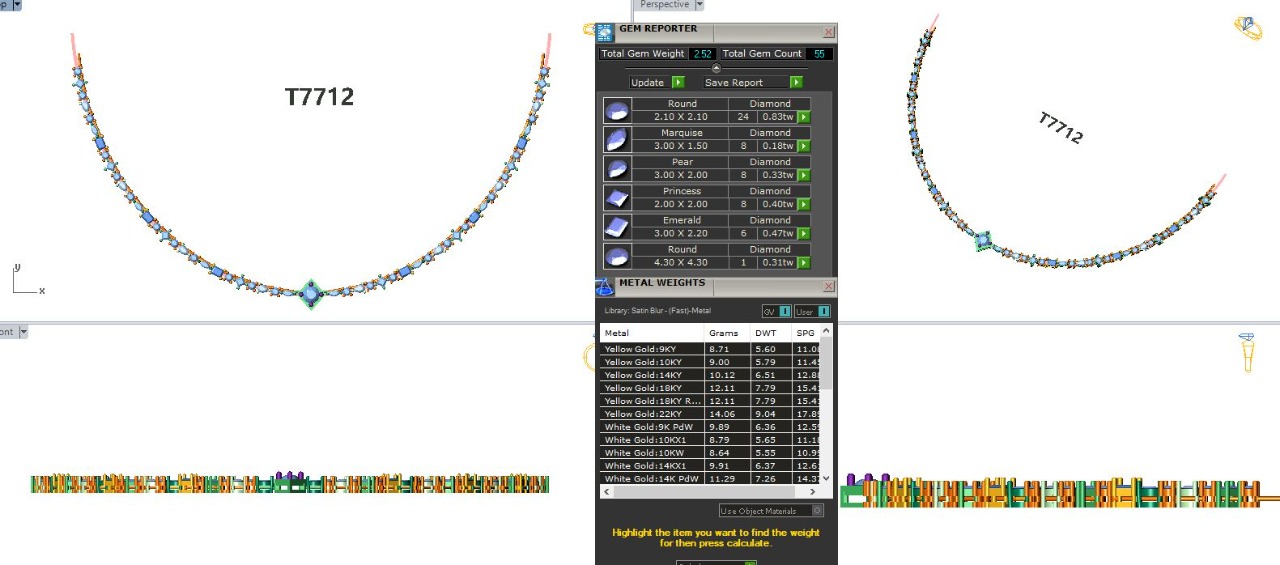
Task: Click the metal table scroll-right arrow
Action: pos(814,491)
